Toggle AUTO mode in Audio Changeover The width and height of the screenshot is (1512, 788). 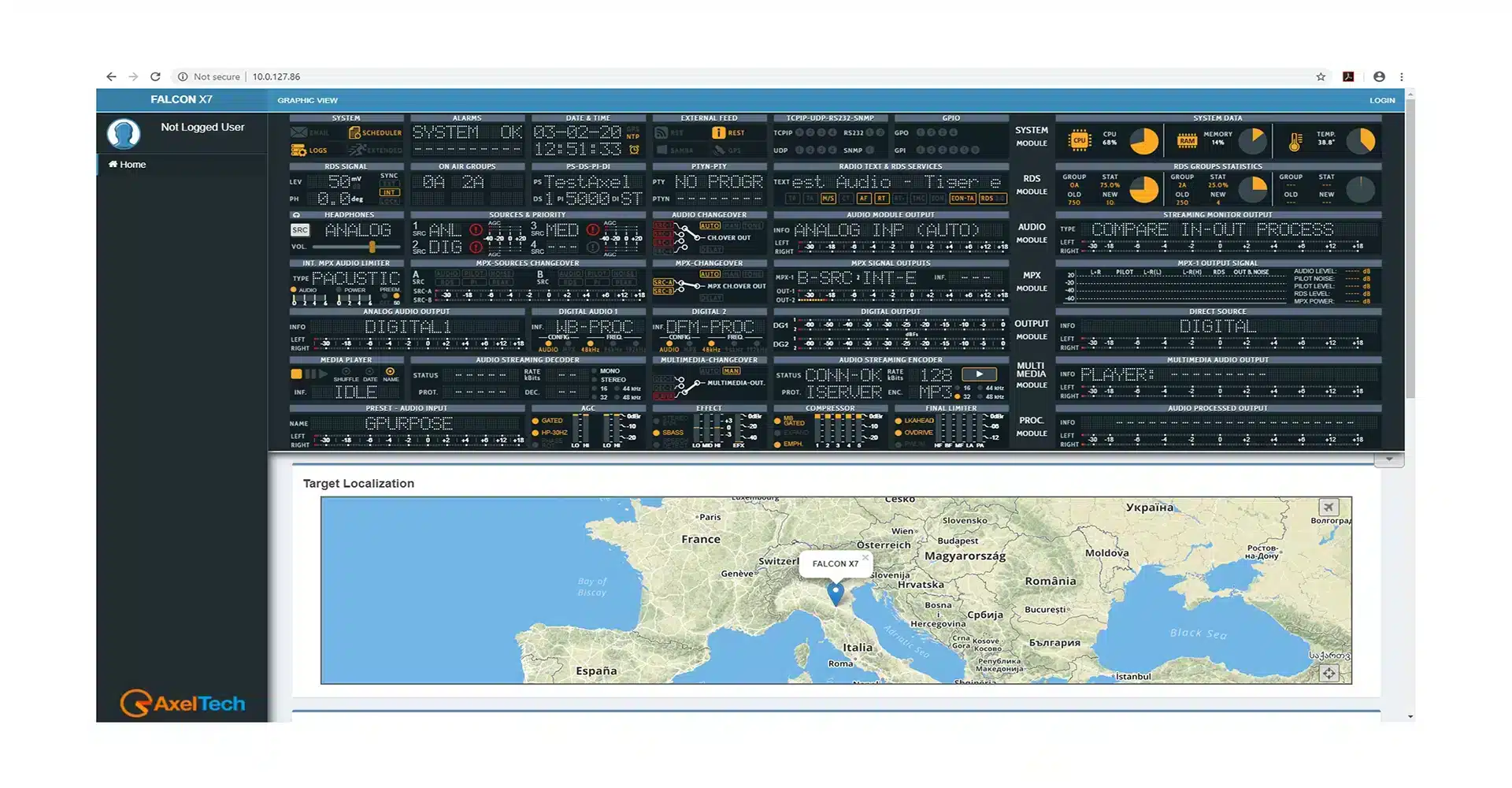[710, 226]
